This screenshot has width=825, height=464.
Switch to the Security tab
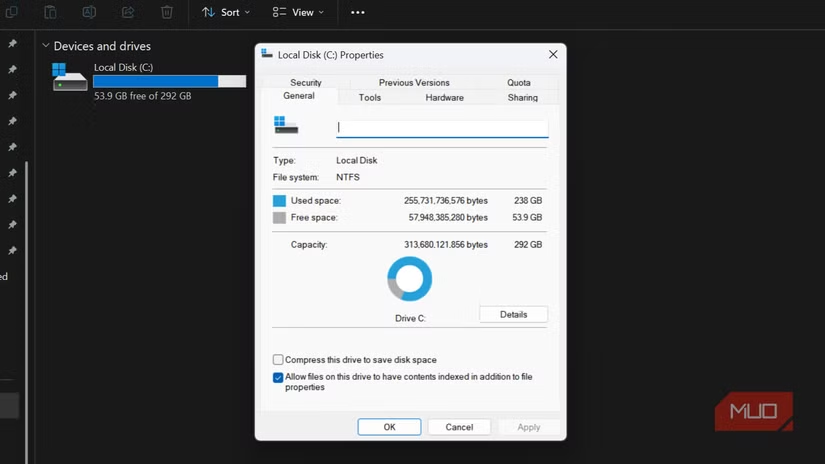(306, 83)
